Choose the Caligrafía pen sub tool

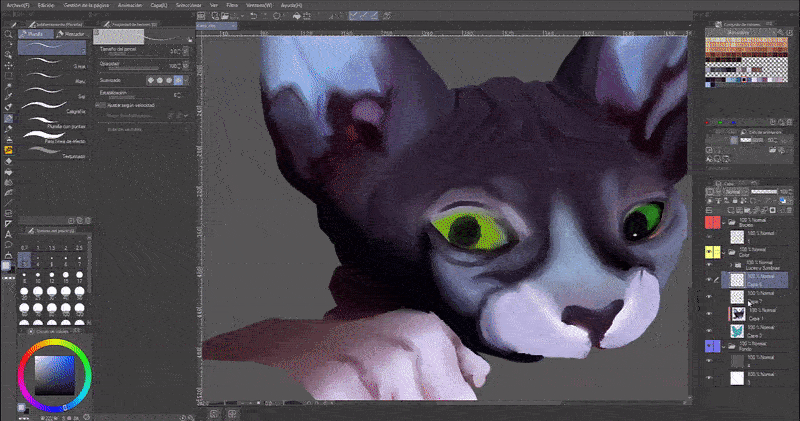click(x=52, y=107)
